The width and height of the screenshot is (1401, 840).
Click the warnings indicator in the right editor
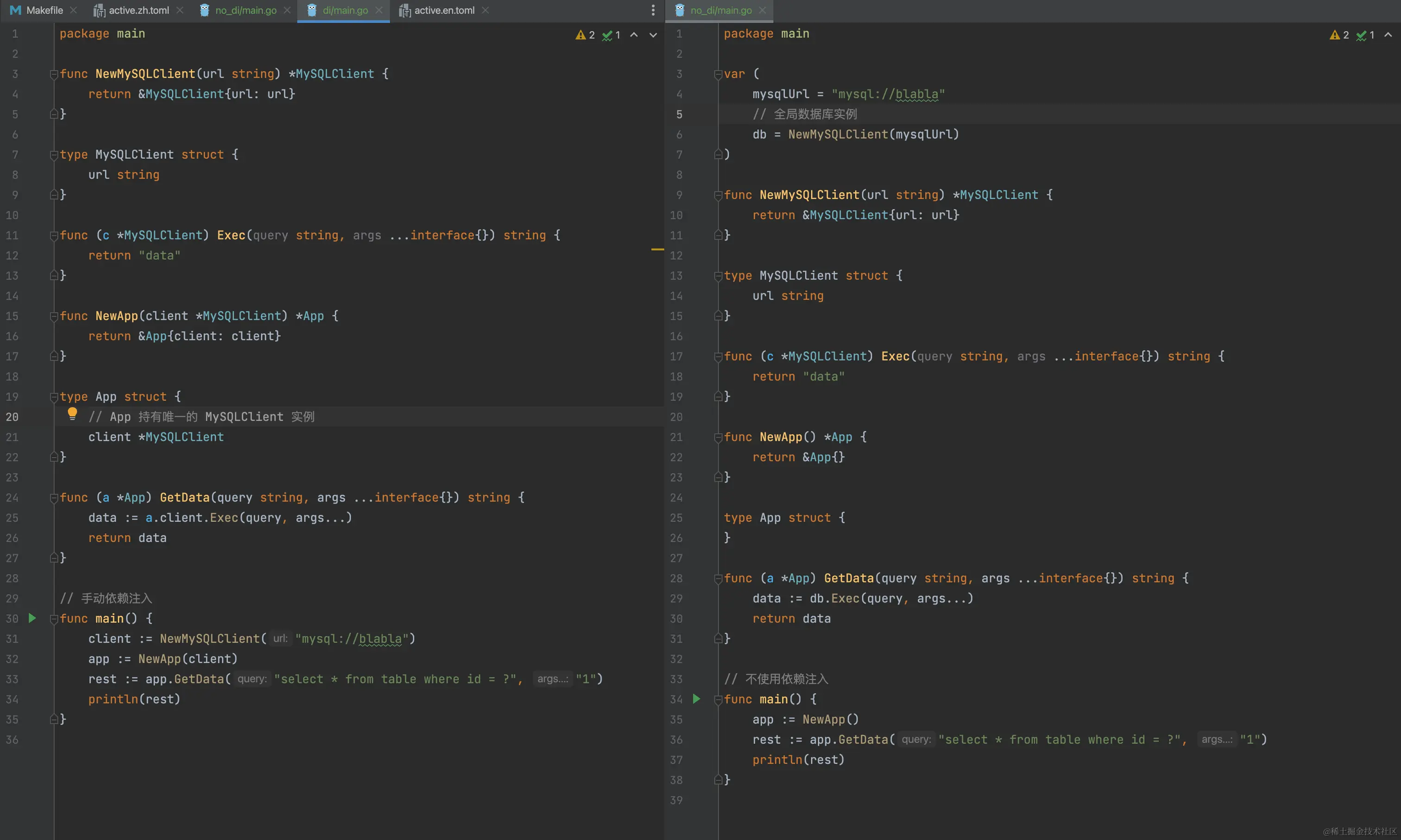pos(1339,35)
